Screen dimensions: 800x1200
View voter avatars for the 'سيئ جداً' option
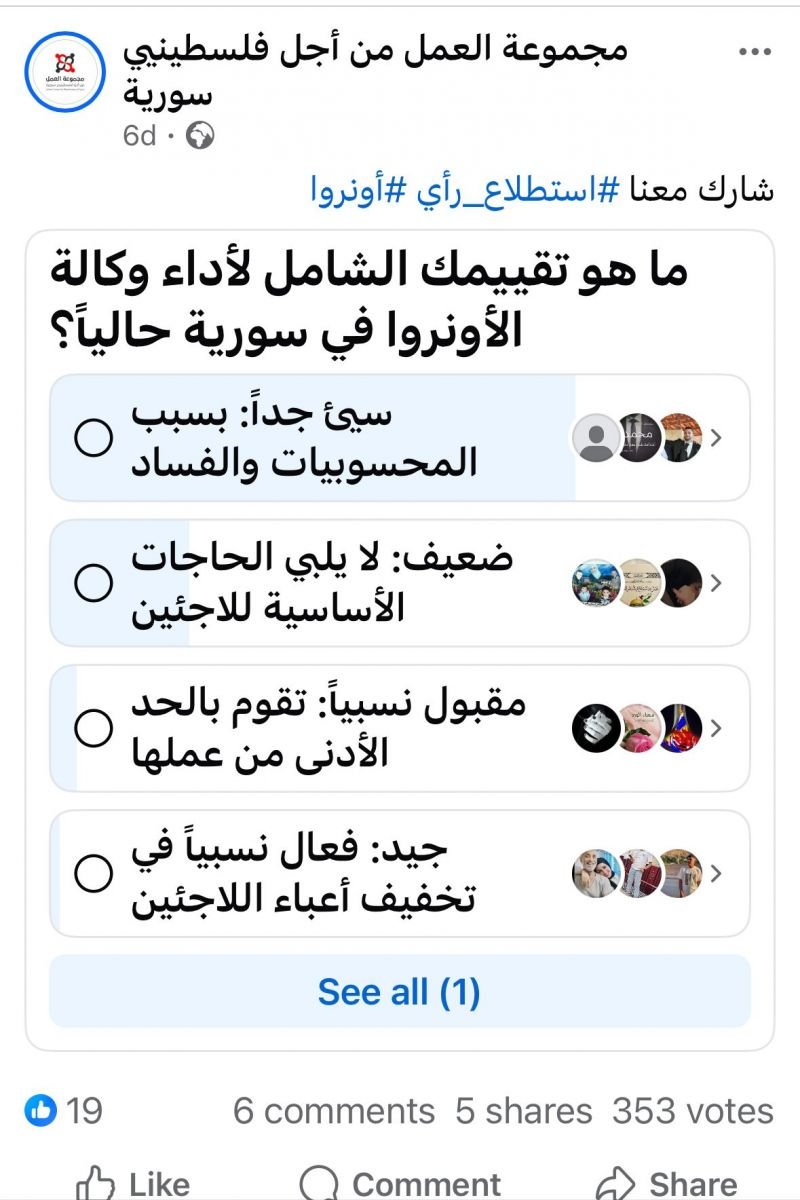(638, 437)
